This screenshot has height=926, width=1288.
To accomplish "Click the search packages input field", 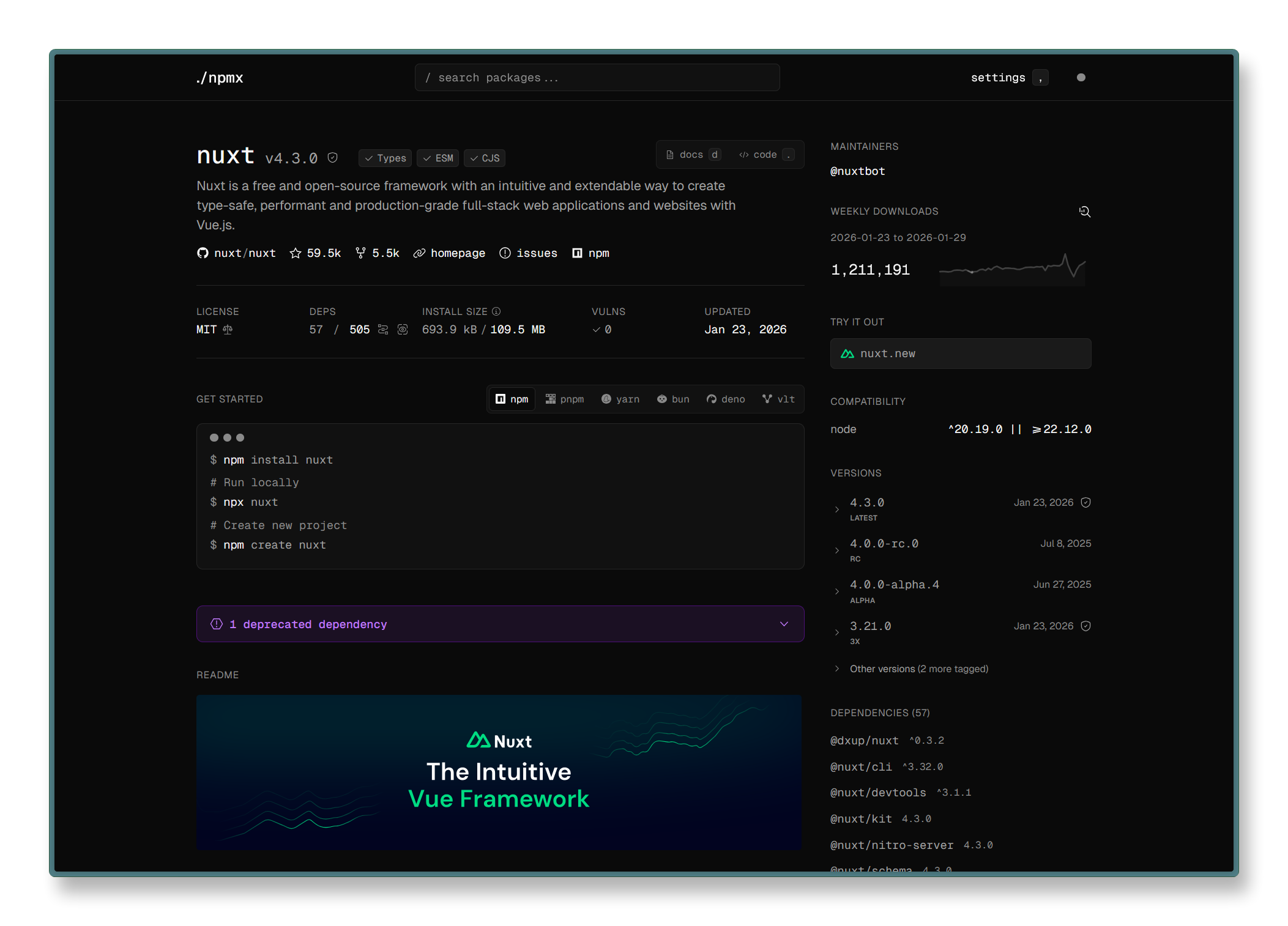I will [x=597, y=77].
